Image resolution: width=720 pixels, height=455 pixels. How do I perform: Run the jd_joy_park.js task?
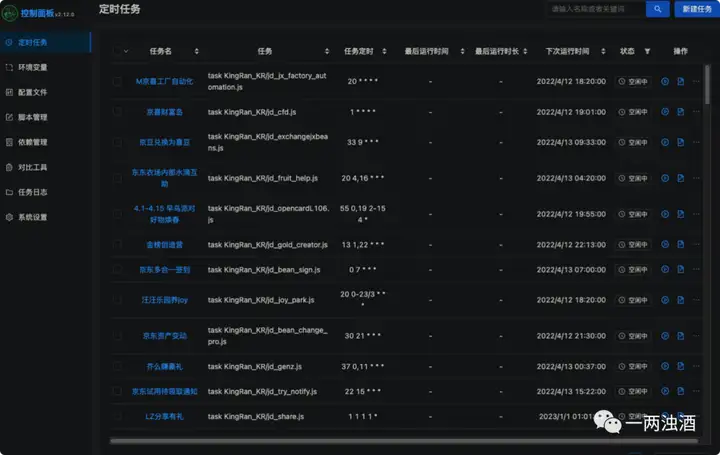tap(665, 300)
